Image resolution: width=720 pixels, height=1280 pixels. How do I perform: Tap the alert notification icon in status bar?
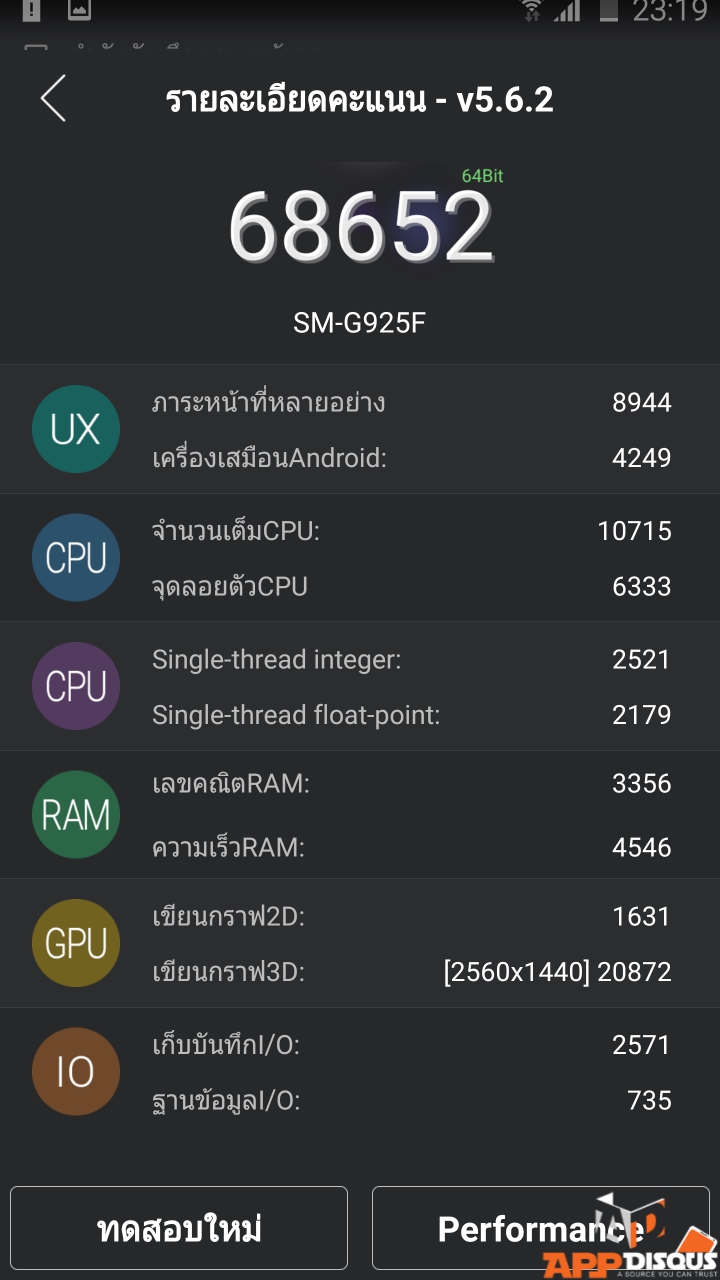31,11
